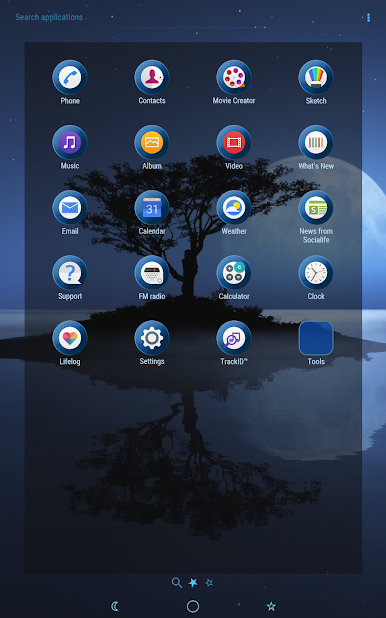Open the Email app
Screen dimensions: 386x618
tap(70, 208)
